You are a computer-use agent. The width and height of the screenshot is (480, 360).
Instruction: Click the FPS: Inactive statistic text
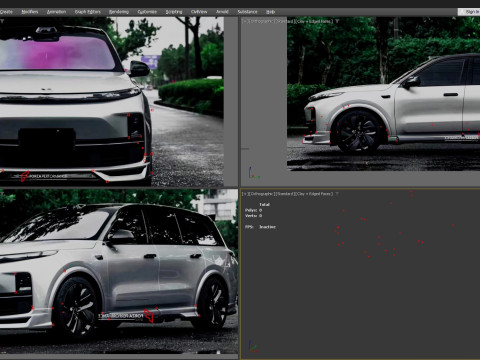[260, 227]
